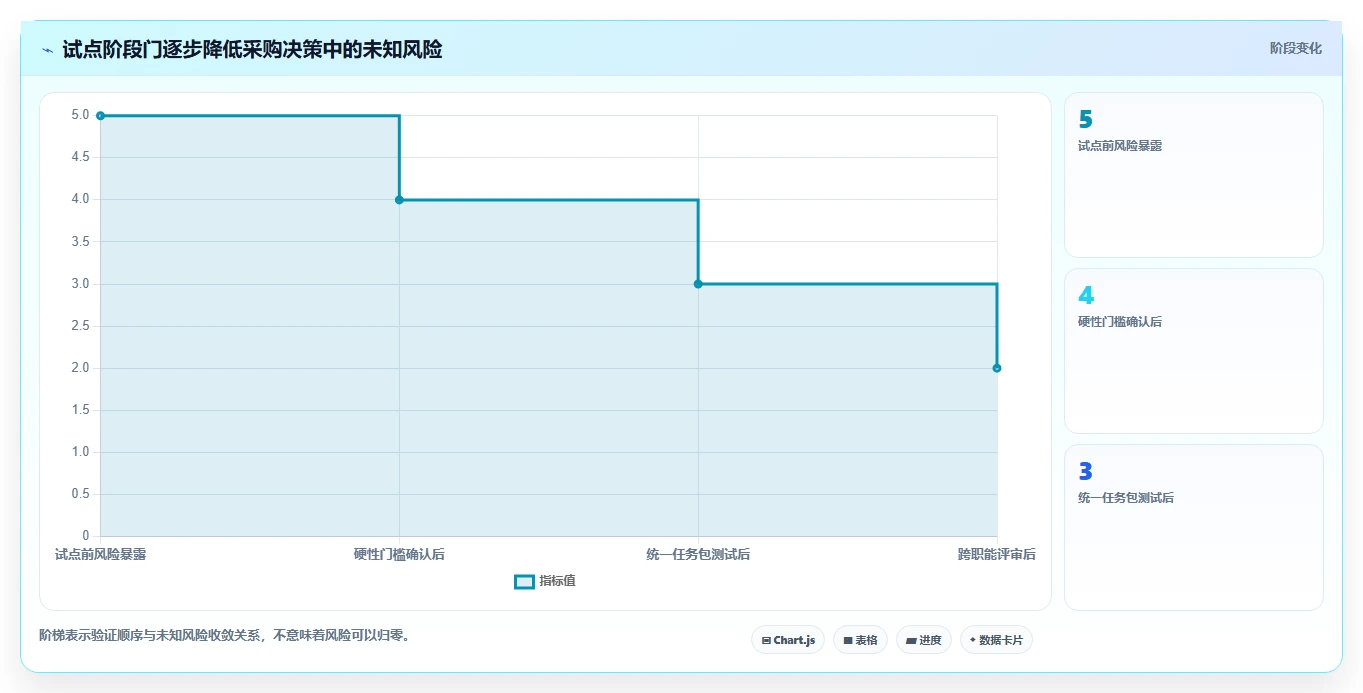Toggle the 指标值 legend item
Image resolution: width=1363 pixels, height=693 pixels.
(545, 581)
